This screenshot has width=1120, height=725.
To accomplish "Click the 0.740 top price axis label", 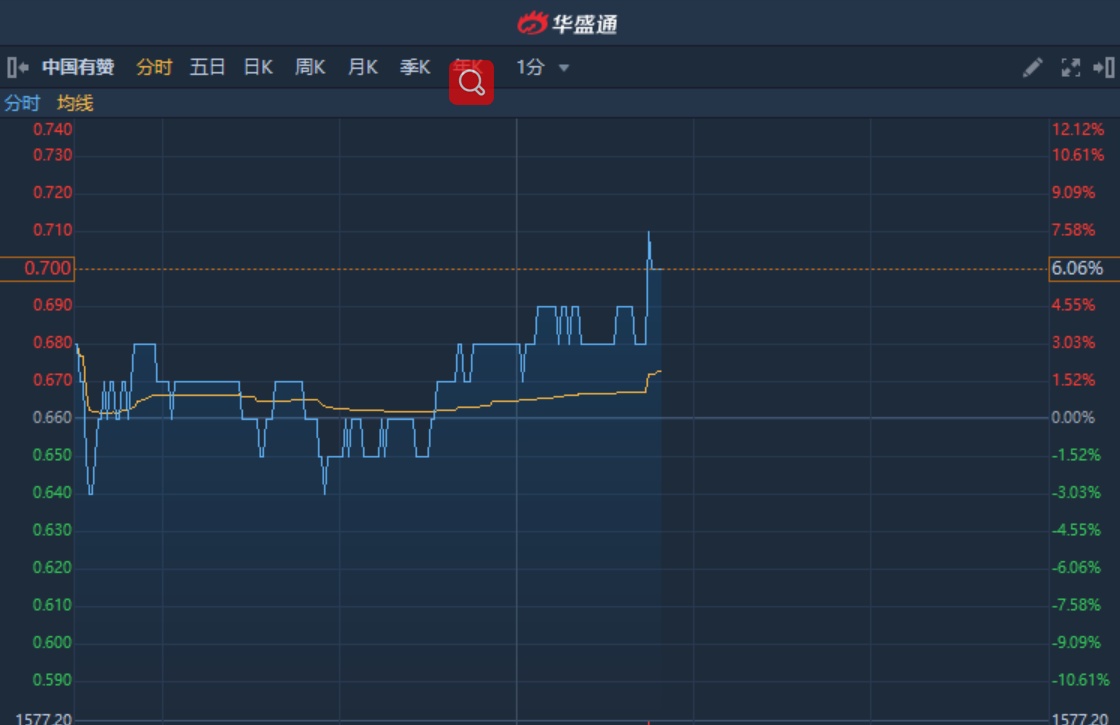I will (x=52, y=129).
